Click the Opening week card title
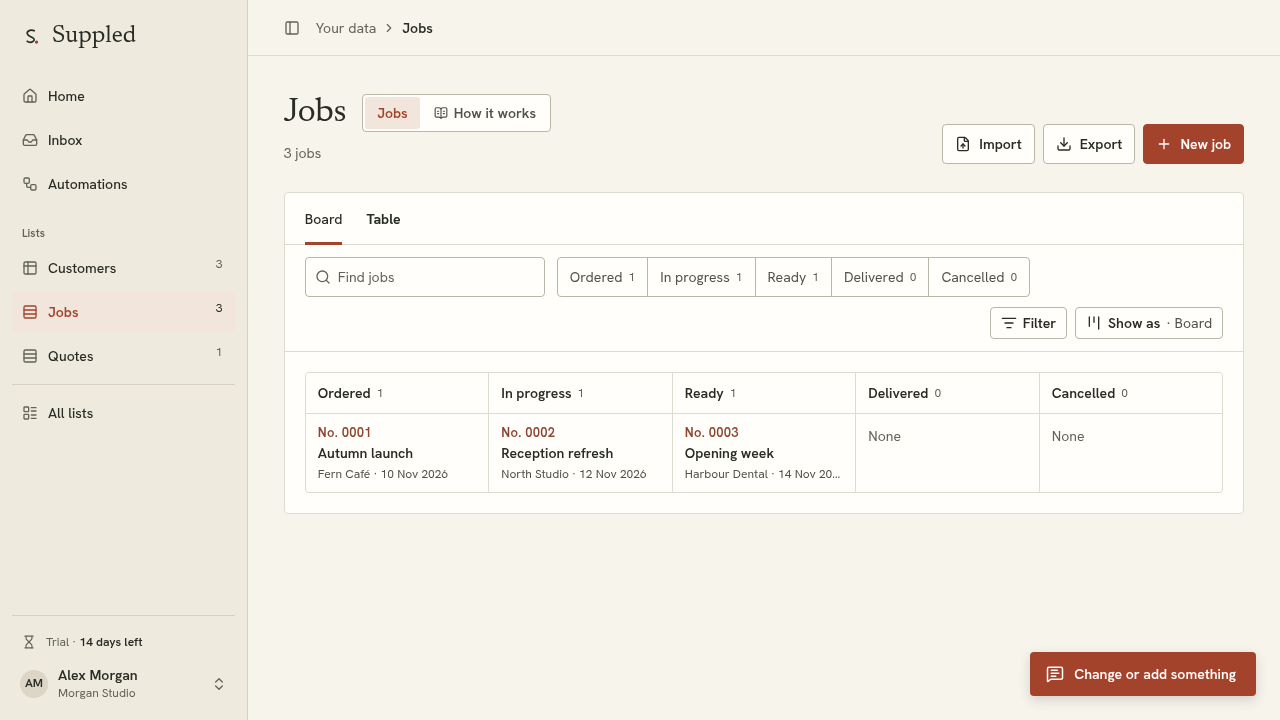The width and height of the screenshot is (1280, 720). 729,453
